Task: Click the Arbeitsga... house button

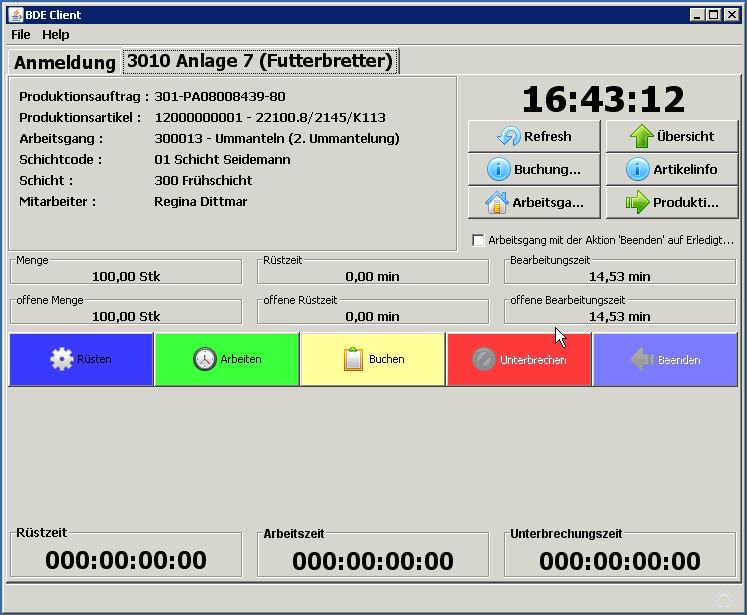Action: point(534,203)
